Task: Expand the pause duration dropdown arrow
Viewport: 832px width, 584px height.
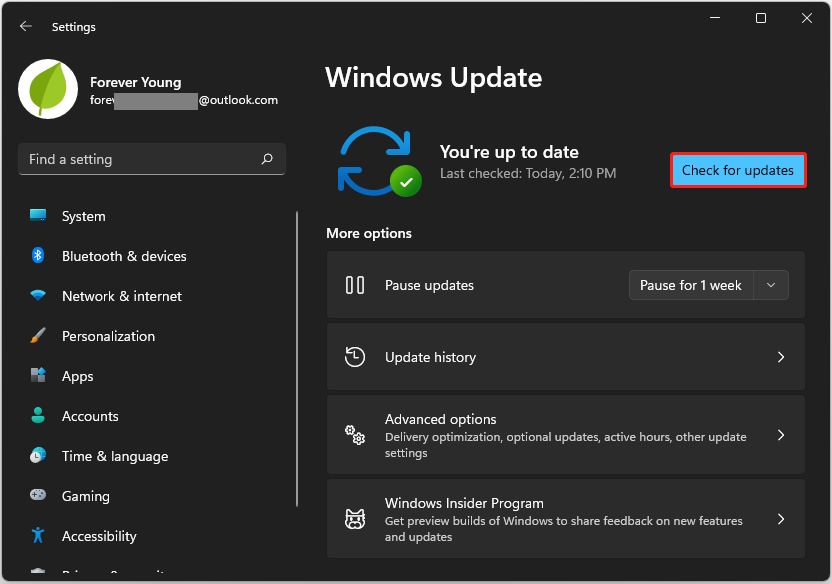Action: [x=770, y=285]
